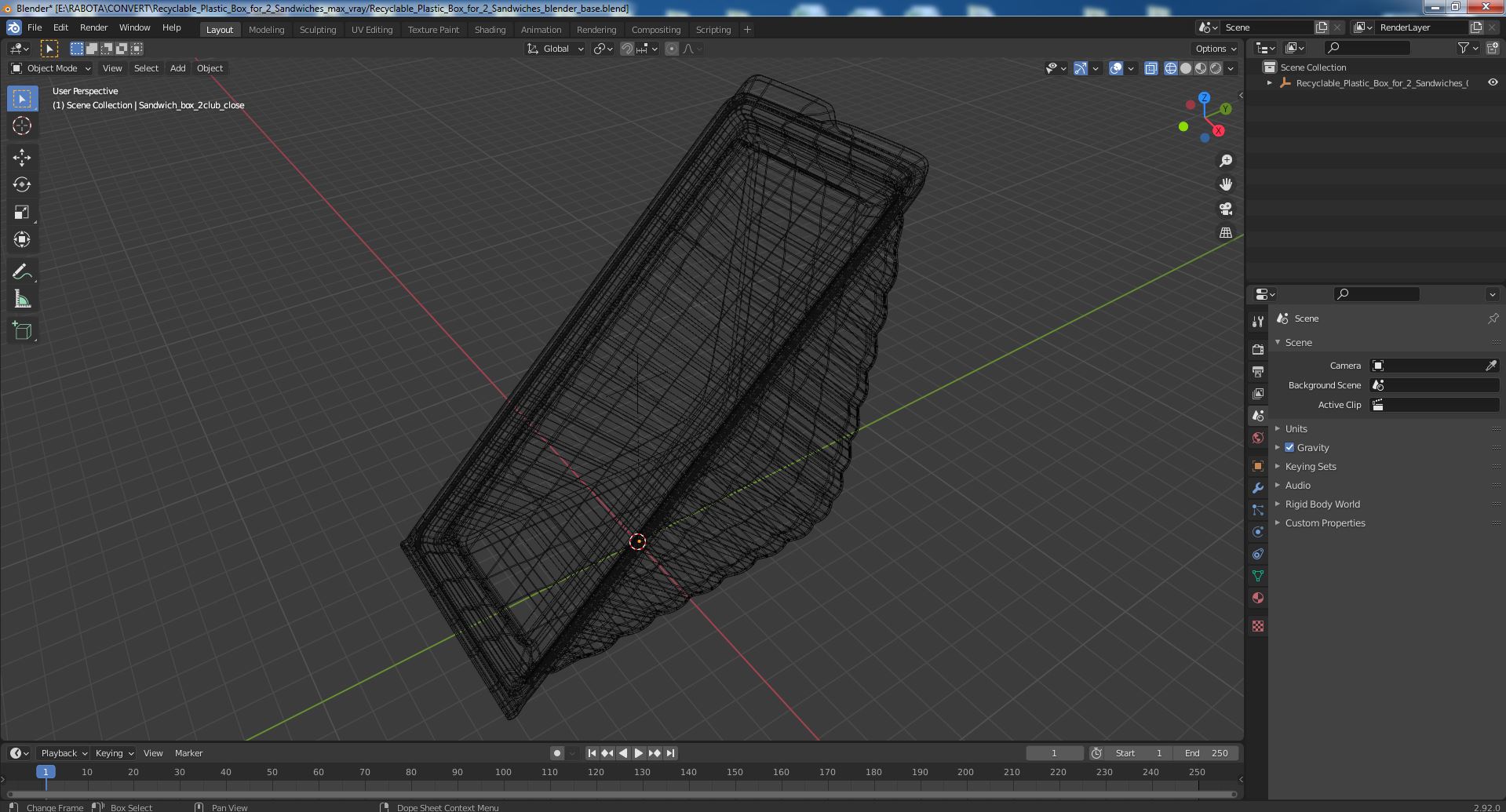
Task: Switch to material preview shading
Action: point(1201,68)
